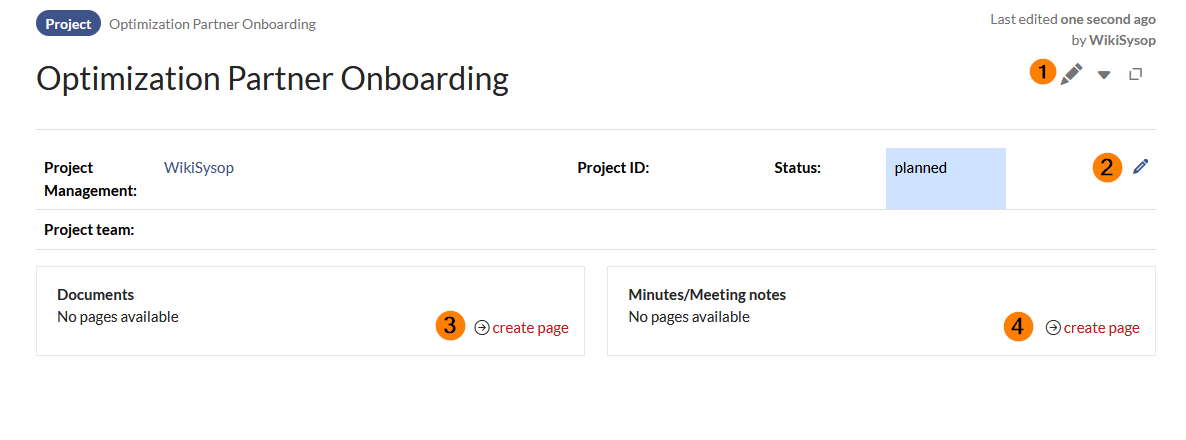Select the Optimization Partner Onboarding breadcrumb text
The width and height of the screenshot is (1186, 440).
coord(212,24)
